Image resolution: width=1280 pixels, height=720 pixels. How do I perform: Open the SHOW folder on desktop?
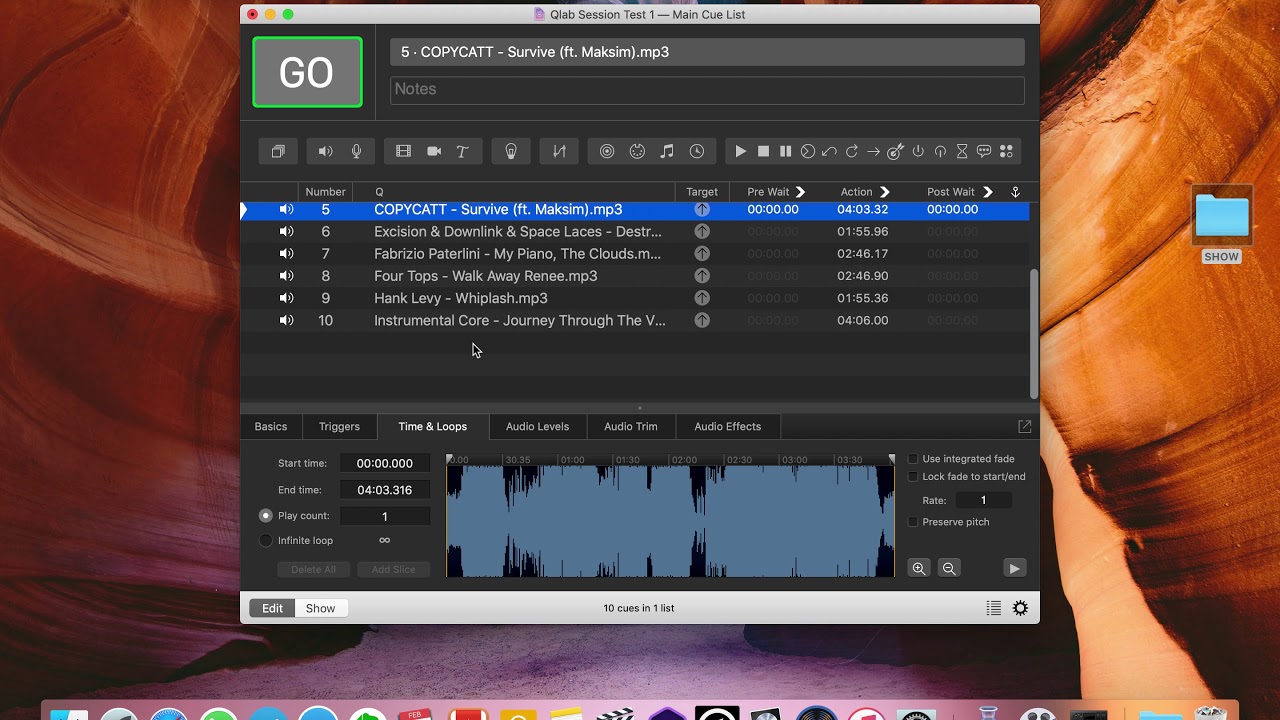tap(1222, 225)
